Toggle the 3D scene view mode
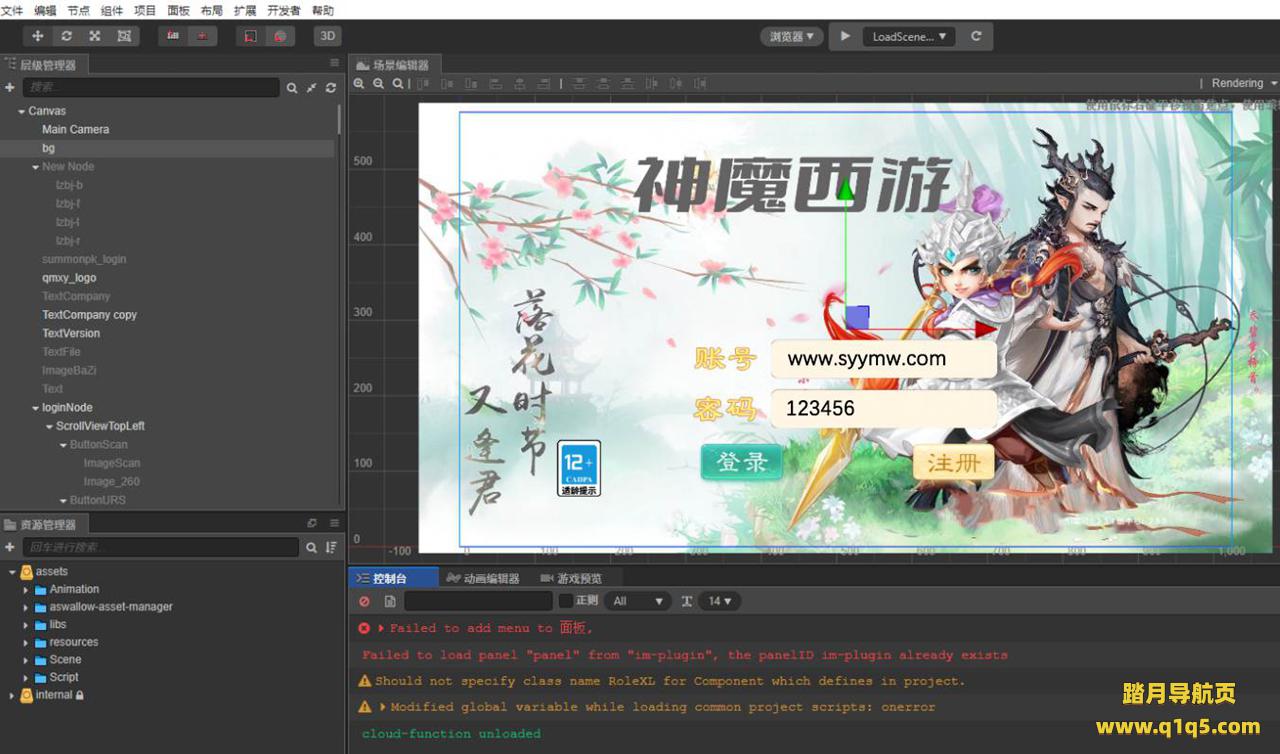This screenshot has width=1280, height=754. (x=327, y=36)
